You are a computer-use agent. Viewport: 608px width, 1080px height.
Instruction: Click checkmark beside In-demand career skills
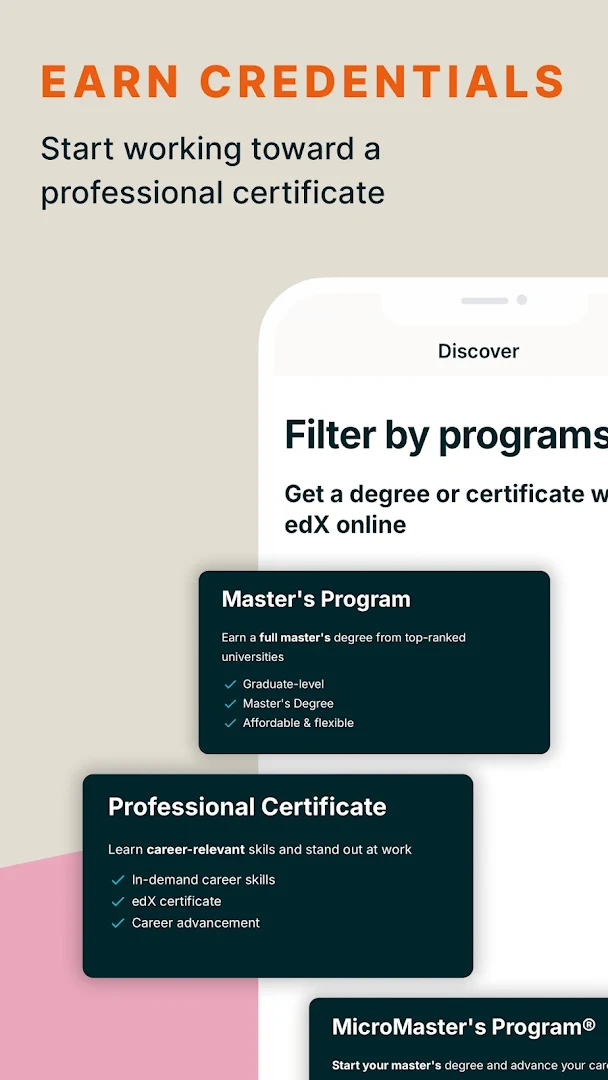[x=118, y=880]
